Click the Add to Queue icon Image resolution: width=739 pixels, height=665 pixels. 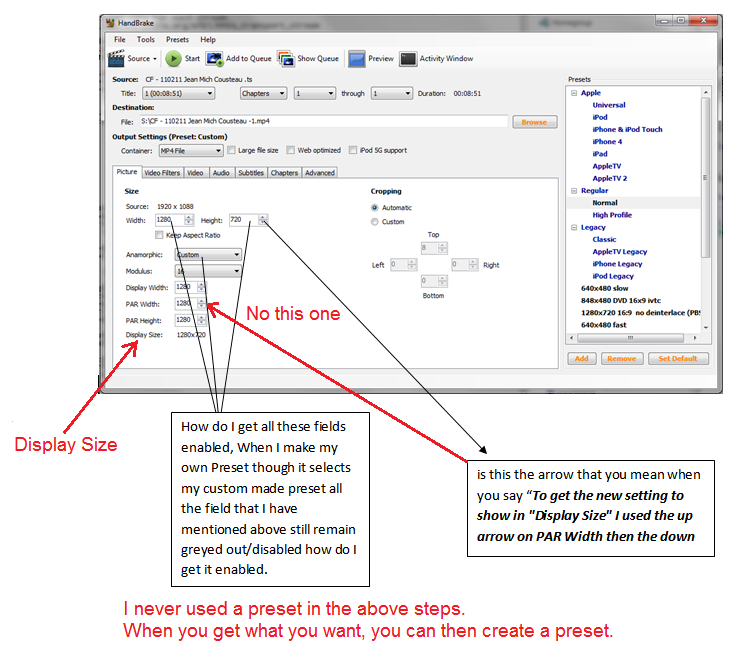tap(214, 59)
